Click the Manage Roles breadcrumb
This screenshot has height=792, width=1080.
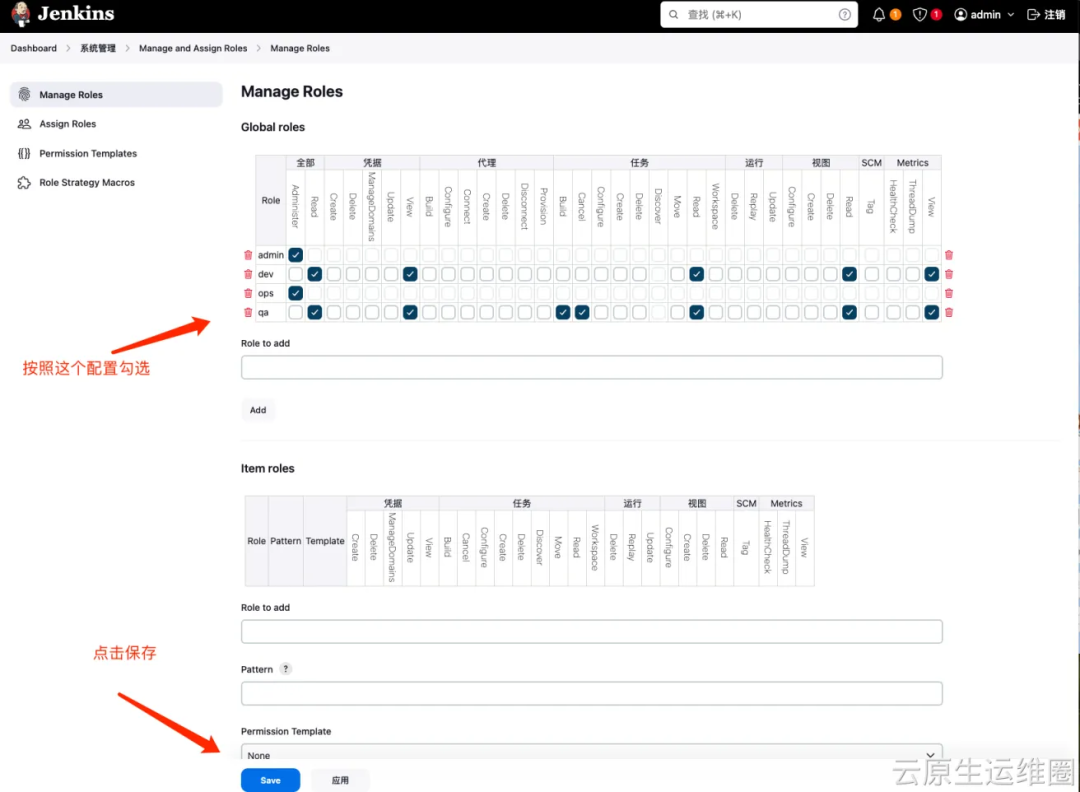pos(300,48)
